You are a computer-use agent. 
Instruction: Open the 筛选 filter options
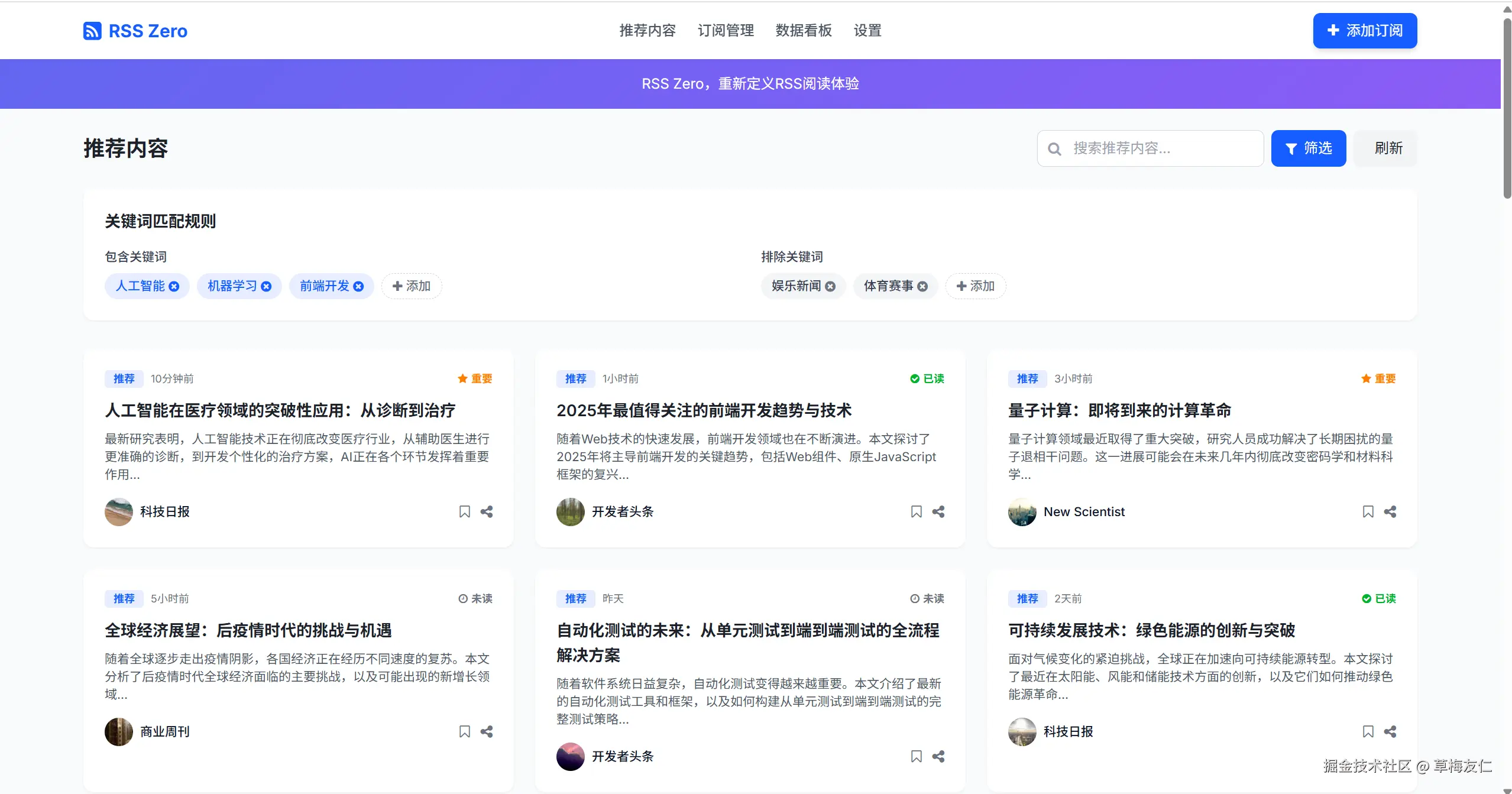point(1308,148)
